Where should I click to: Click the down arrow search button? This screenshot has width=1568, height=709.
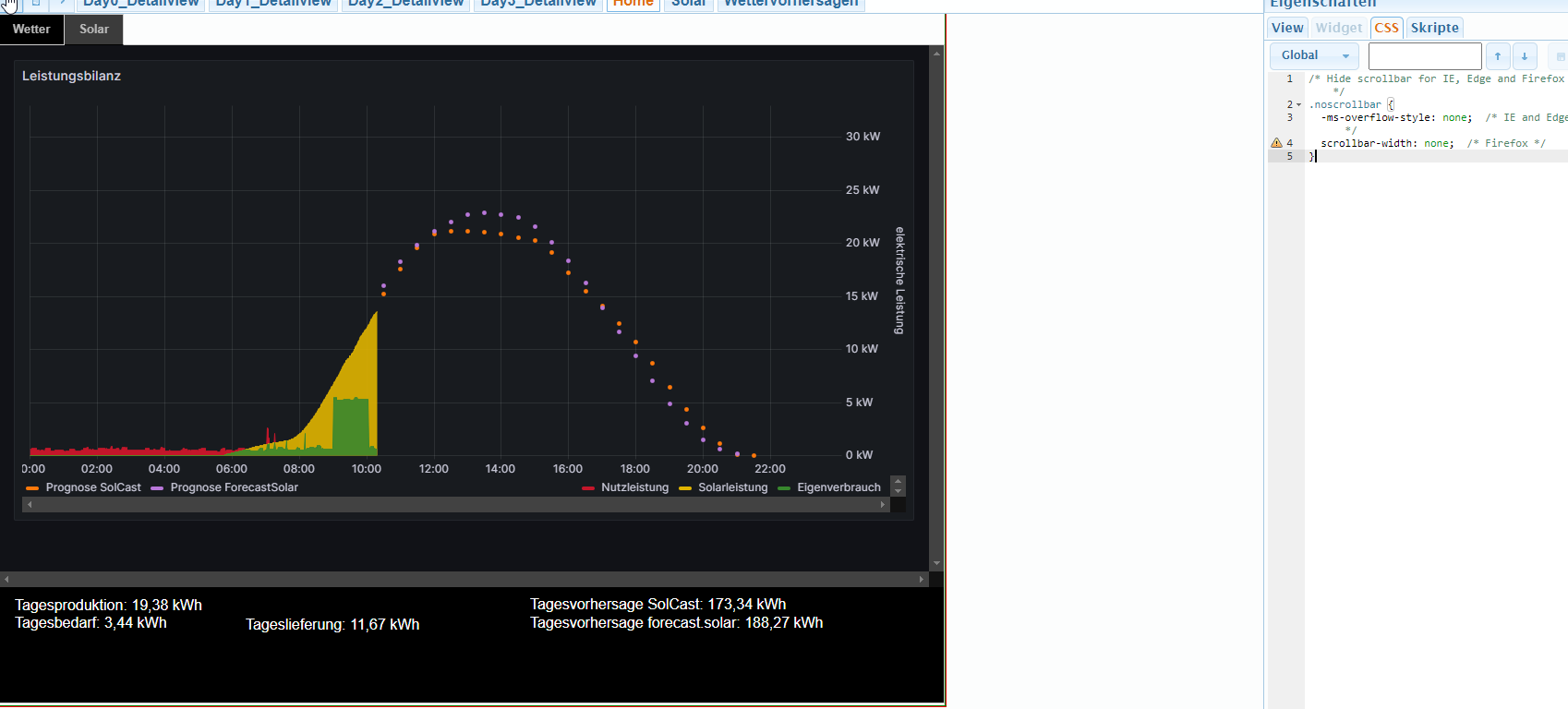click(x=1525, y=56)
